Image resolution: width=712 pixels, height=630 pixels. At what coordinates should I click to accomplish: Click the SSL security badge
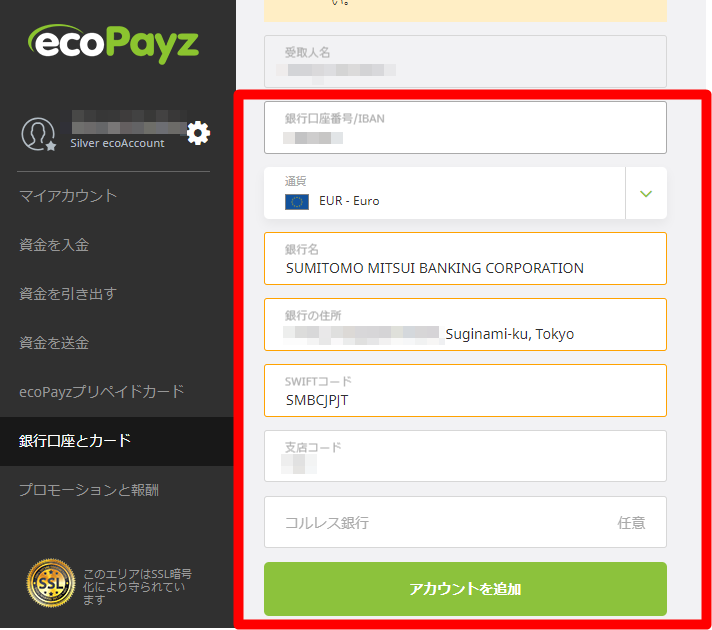point(51,583)
